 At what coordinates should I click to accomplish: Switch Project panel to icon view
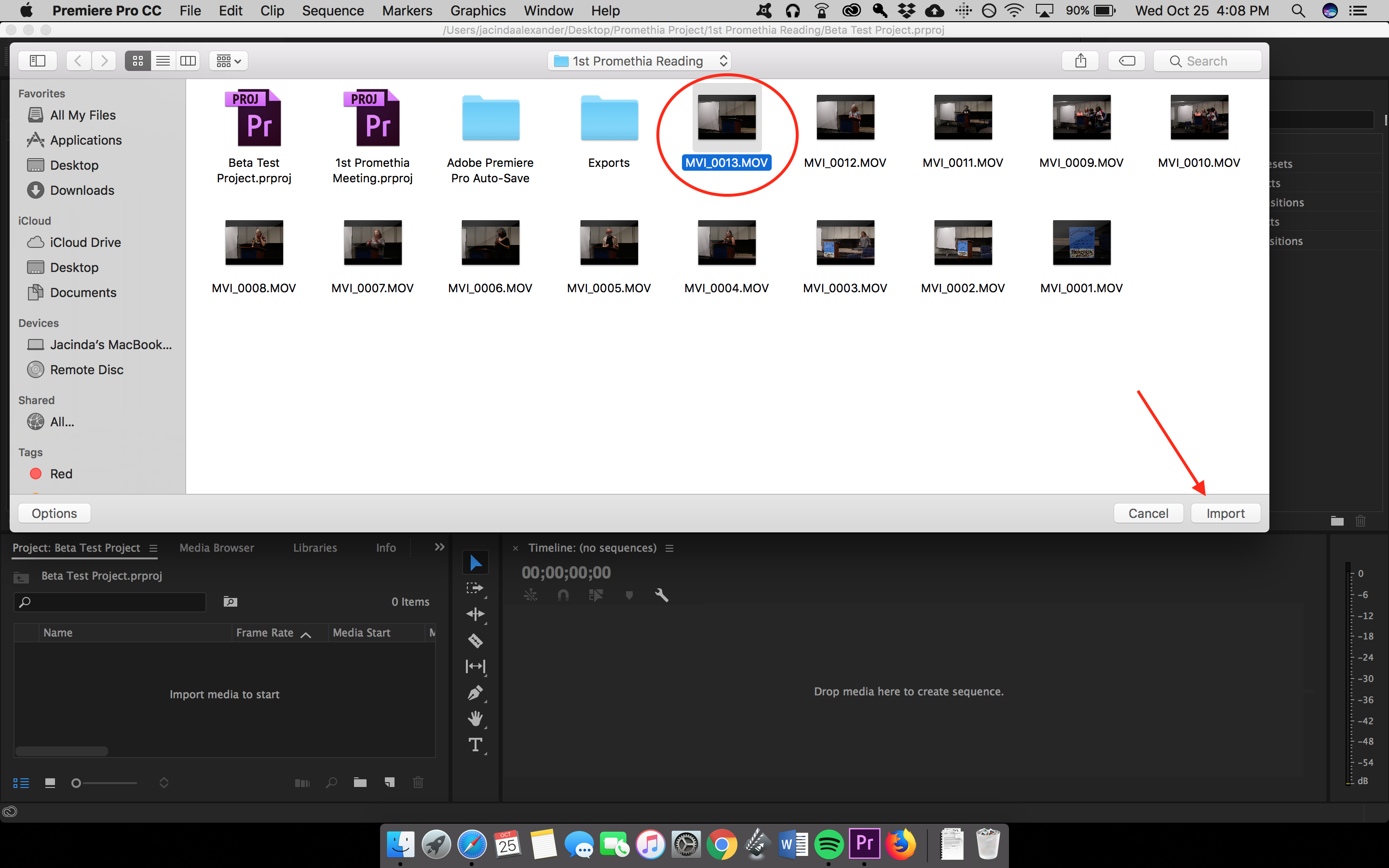coord(50,783)
